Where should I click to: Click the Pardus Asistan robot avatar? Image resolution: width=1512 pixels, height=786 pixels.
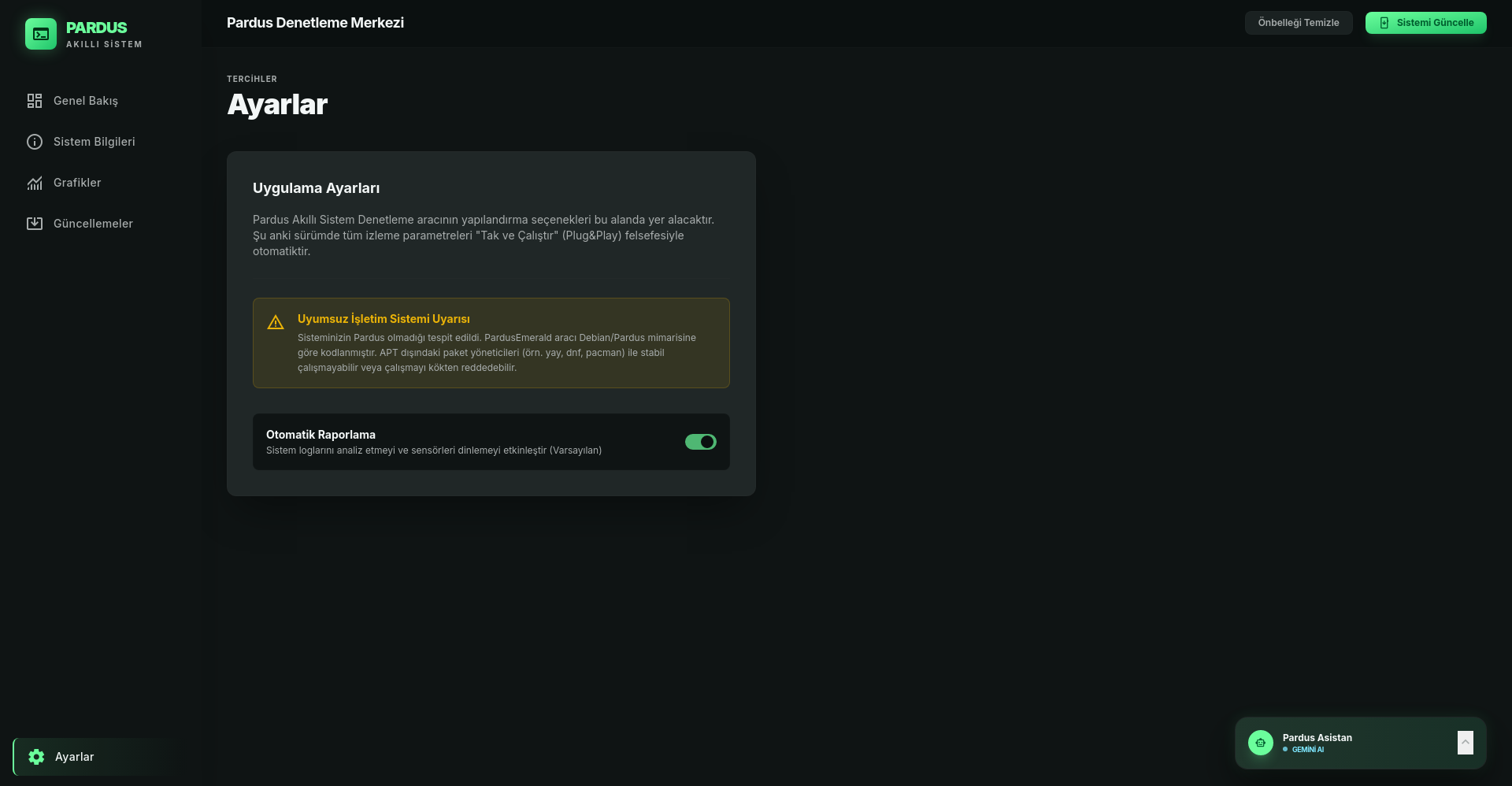[1260, 743]
